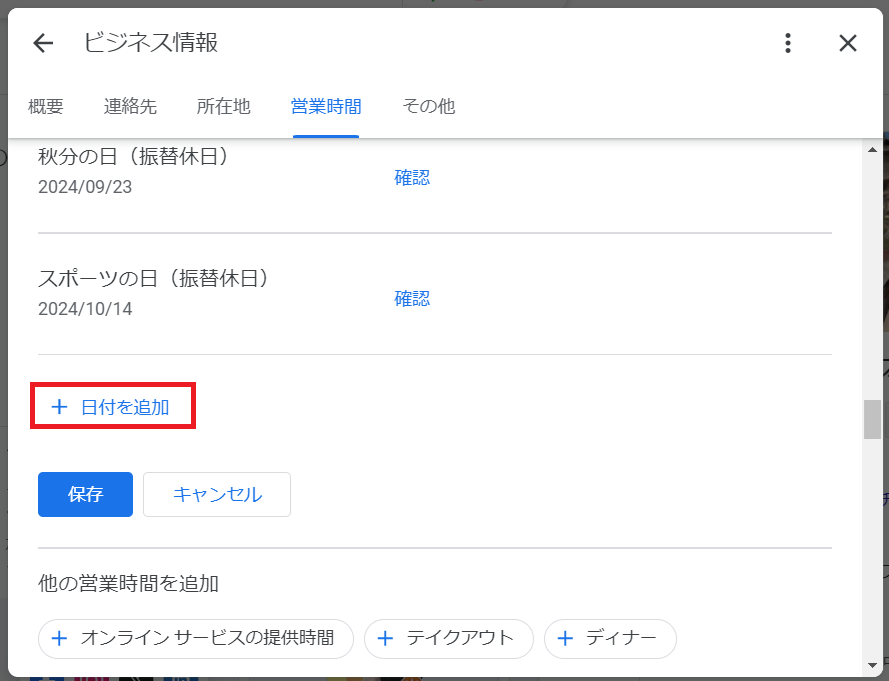Viewport: 889px width, 681px height.
Task: Click the vertical scrollbar thumb
Action: click(x=872, y=419)
